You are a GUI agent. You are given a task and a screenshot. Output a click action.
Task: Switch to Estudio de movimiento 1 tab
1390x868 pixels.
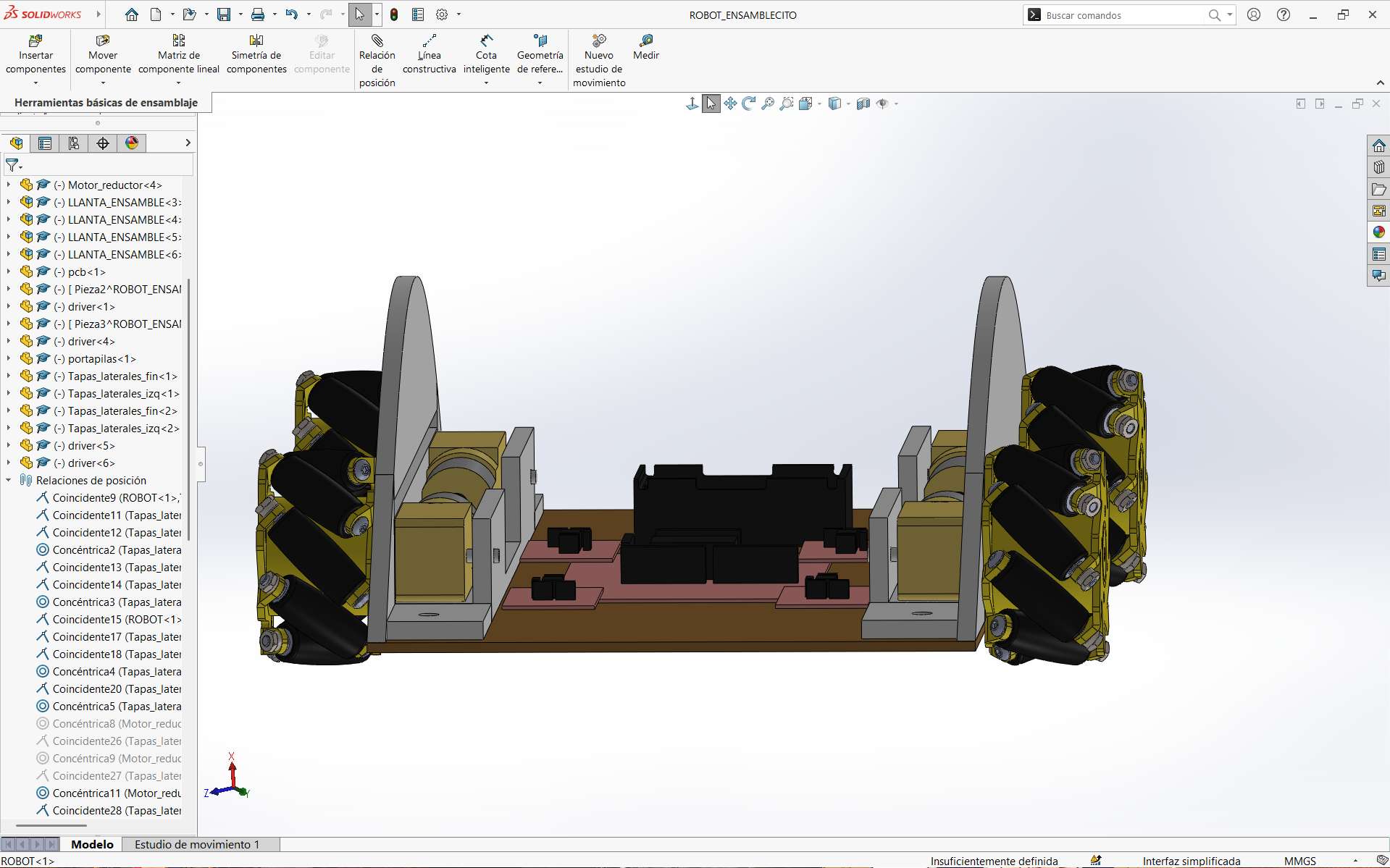[197, 844]
